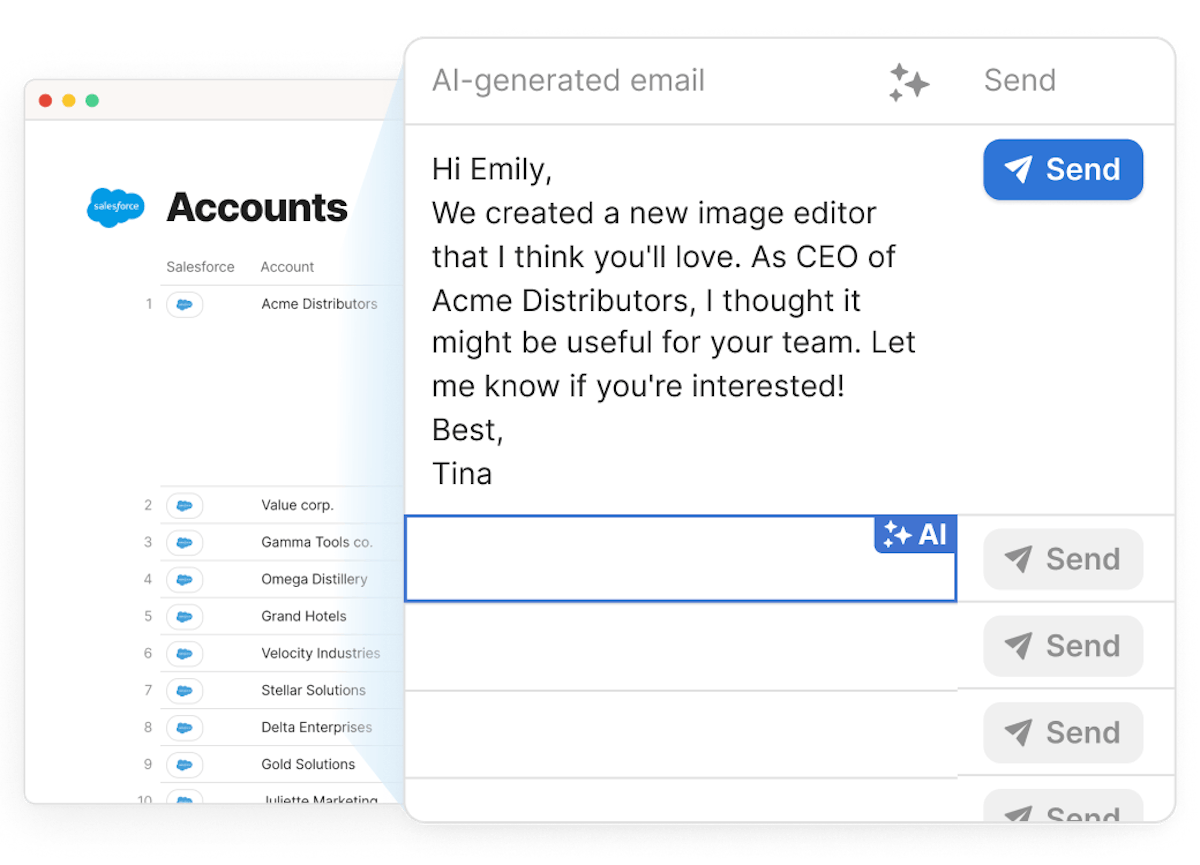1200x865 pixels.
Task: Select the empty email cell with the AI badge
Action: pos(680,559)
